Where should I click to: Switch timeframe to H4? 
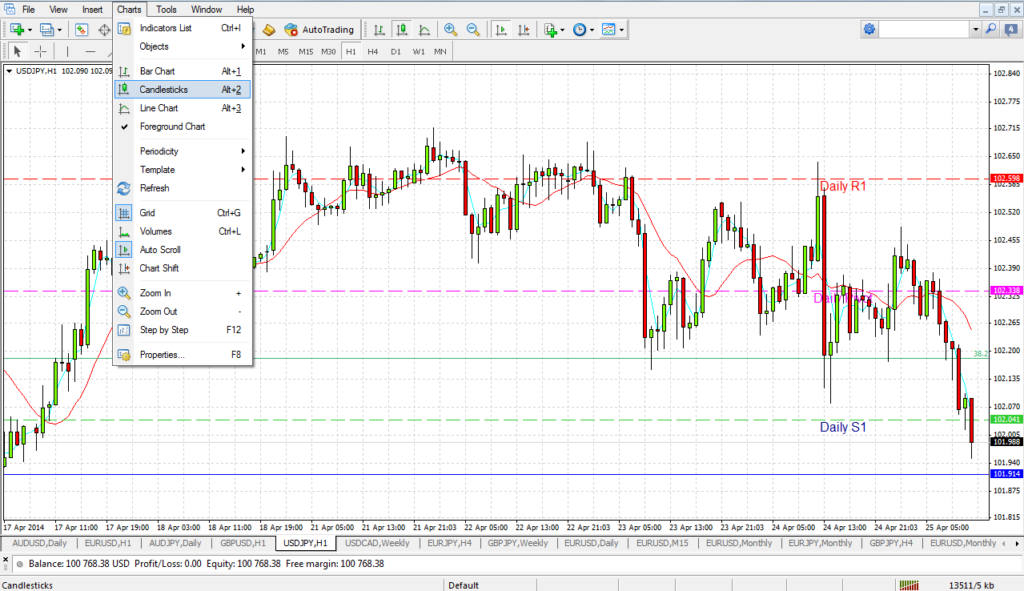click(x=373, y=51)
